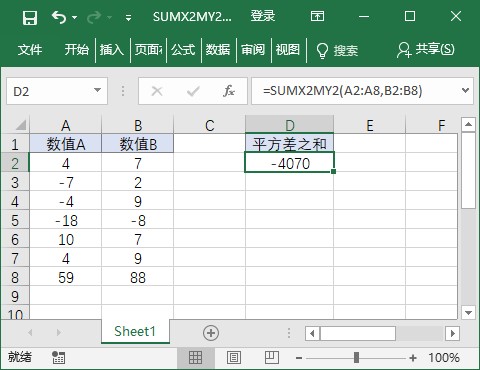The image size is (480, 370).
Task: Click the vertical scrollbar down arrow
Action: pyautogui.click(x=468, y=313)
